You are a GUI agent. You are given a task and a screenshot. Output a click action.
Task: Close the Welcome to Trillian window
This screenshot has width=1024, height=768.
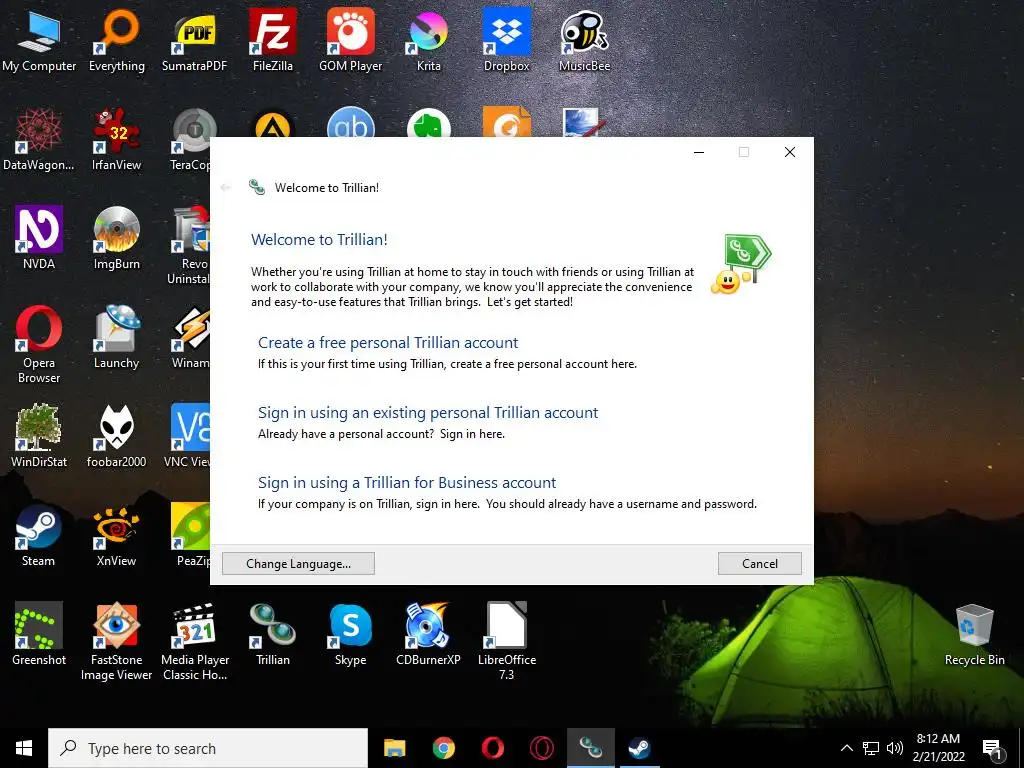click(790, 152)
